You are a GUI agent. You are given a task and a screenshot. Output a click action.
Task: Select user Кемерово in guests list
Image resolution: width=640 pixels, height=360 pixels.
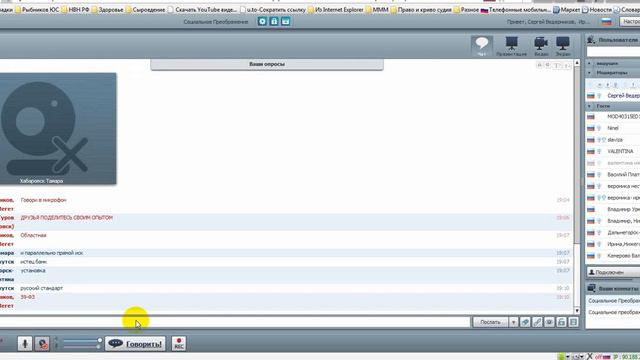(x=613, y=256)
